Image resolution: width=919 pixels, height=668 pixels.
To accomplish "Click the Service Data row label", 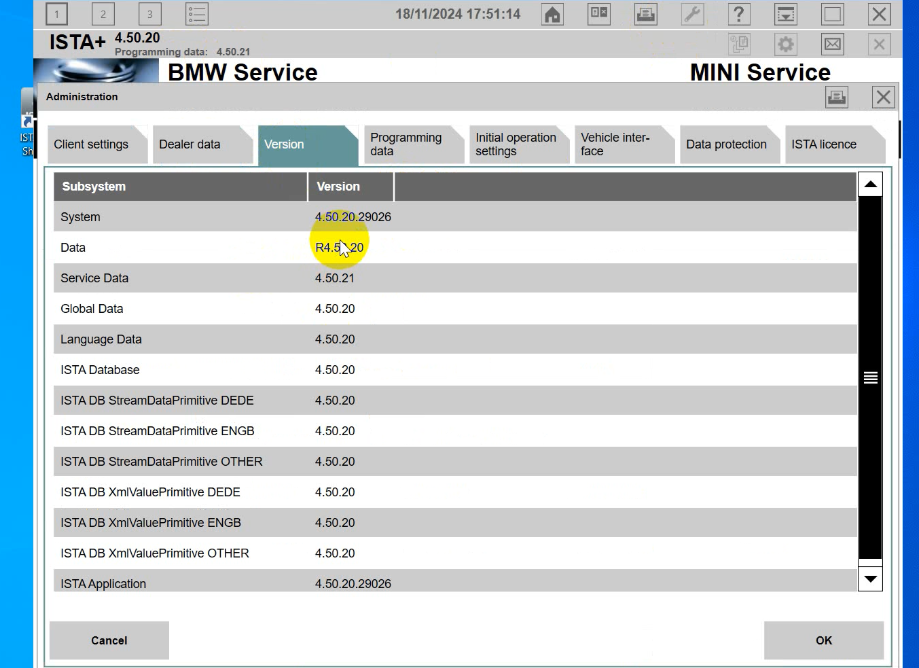I will pos(94,278).
